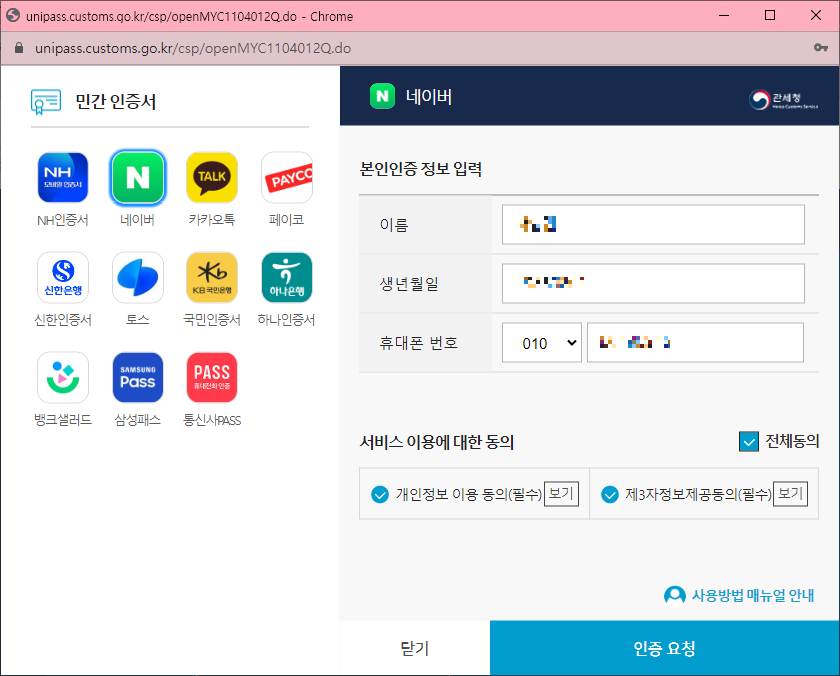Click the 인증 요청 button
The width and height of the screenshot is (840, 676).
pyautogui.click(x=664, y=648)
